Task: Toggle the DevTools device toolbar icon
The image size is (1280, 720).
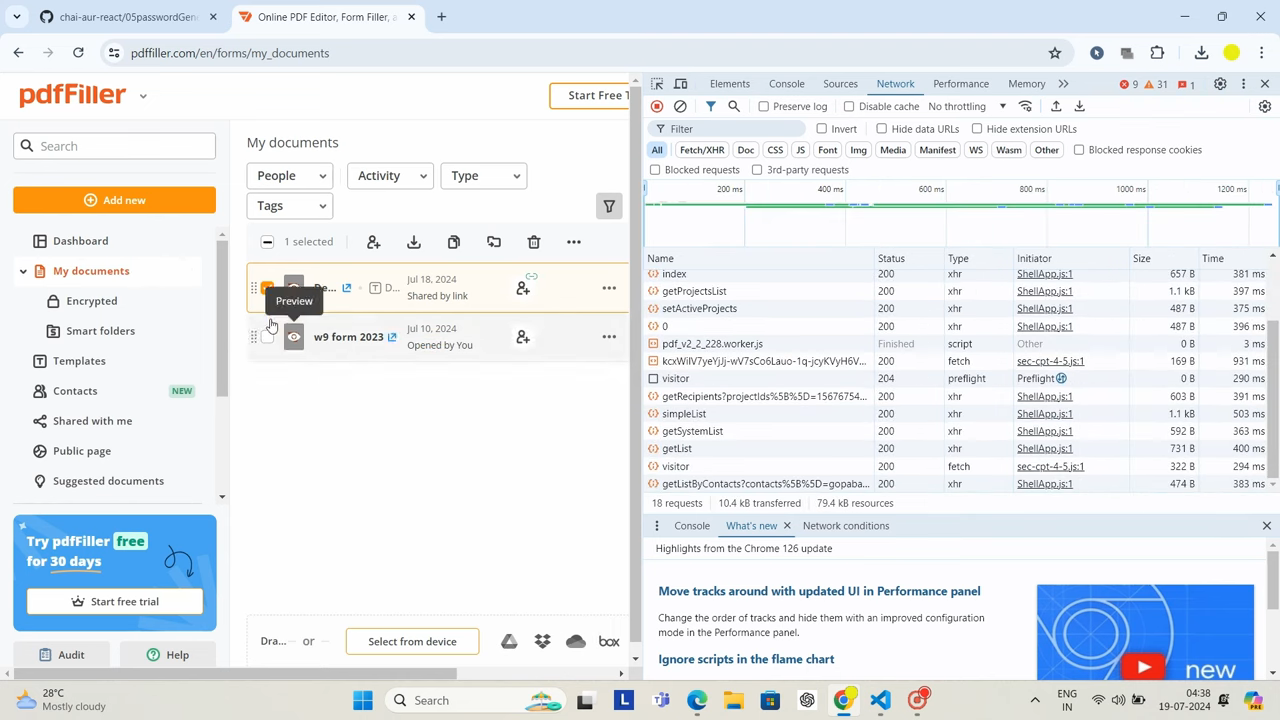Action: pos(681,84)
